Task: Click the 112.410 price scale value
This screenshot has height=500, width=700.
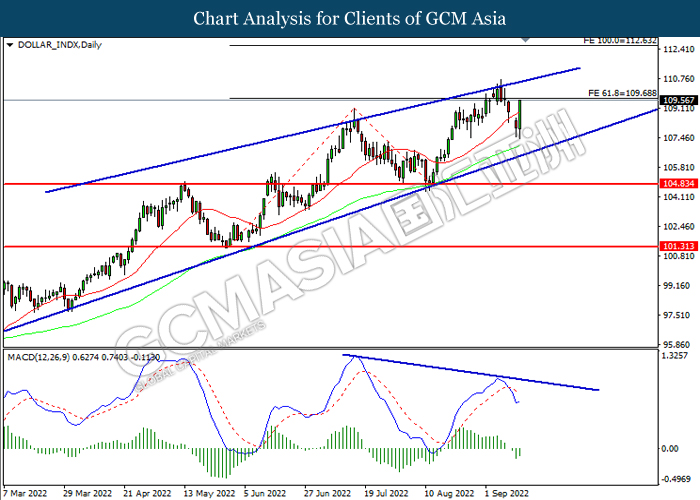Action: pyautogui.click(x=679, y=49)
